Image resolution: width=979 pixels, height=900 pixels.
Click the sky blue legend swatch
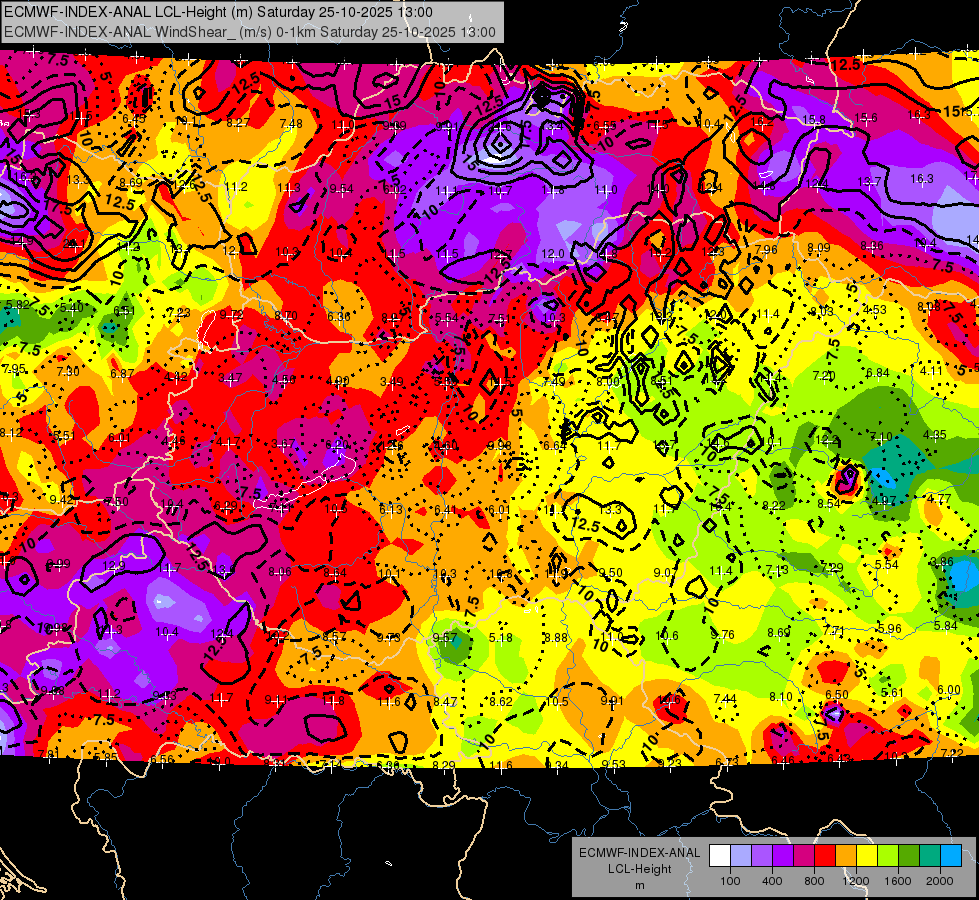click(x=950, y=856)
